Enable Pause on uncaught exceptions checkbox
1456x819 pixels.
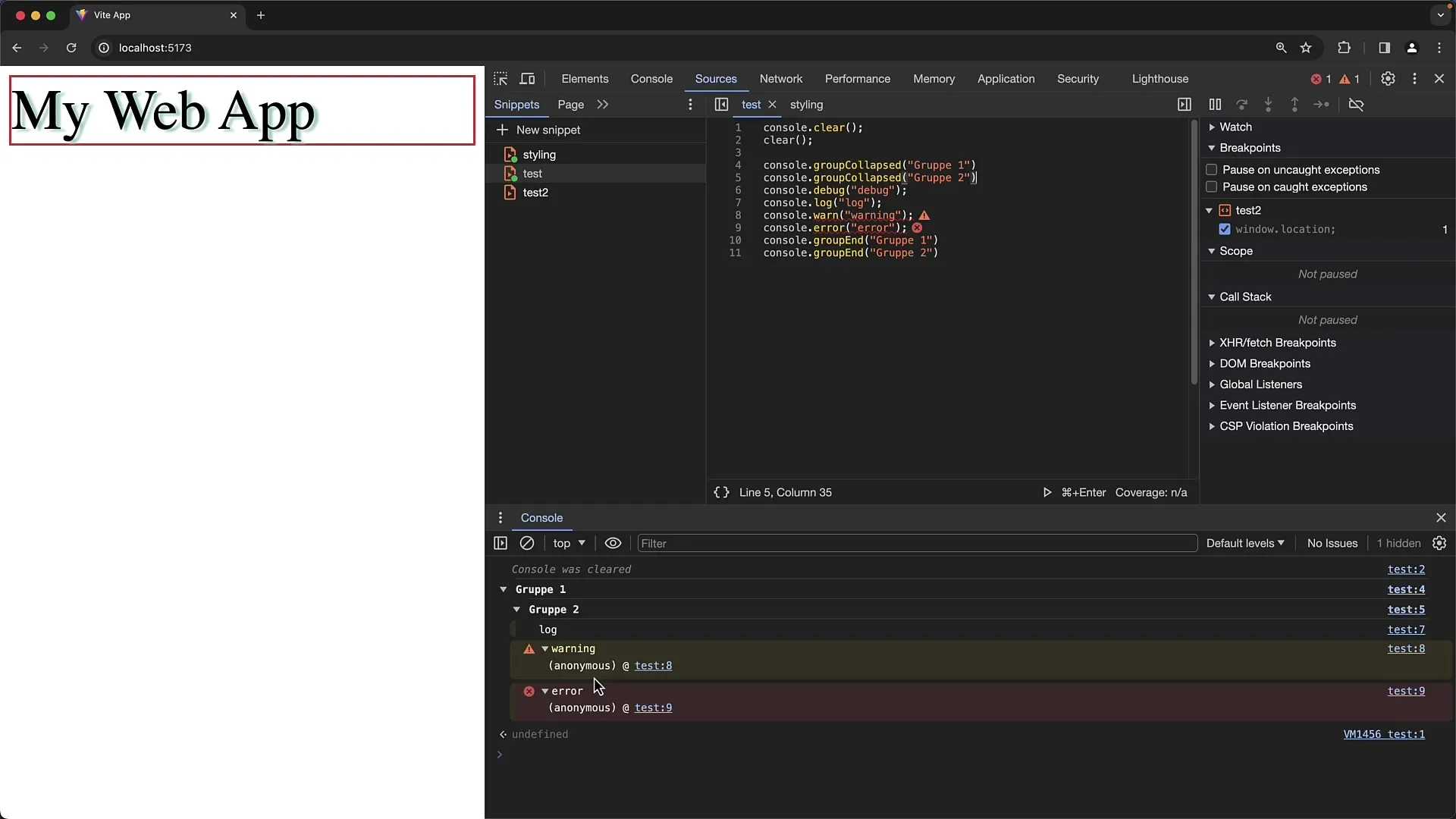pyautogui.click(x=1211, y=169)
